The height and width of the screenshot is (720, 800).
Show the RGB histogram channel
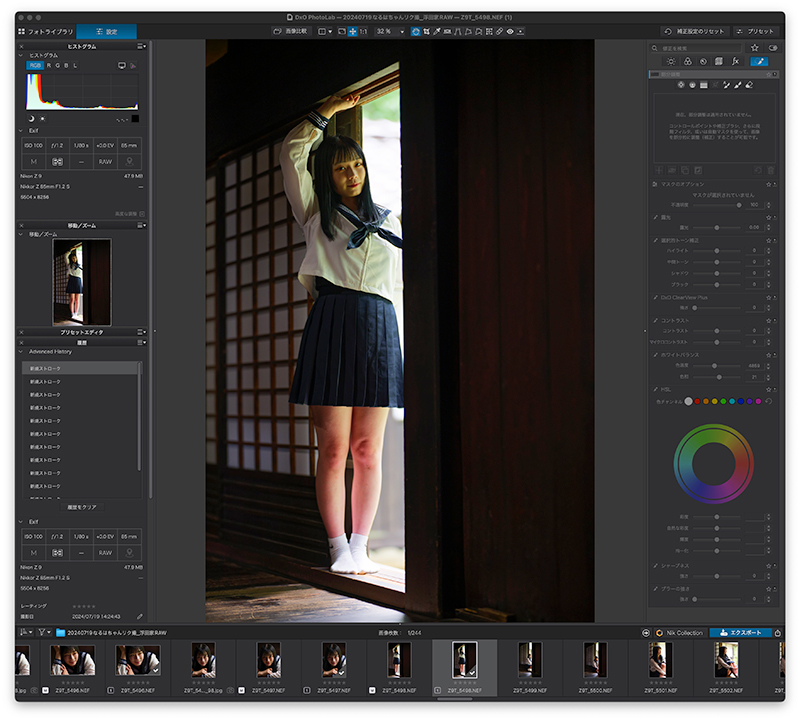coord(35,65)
